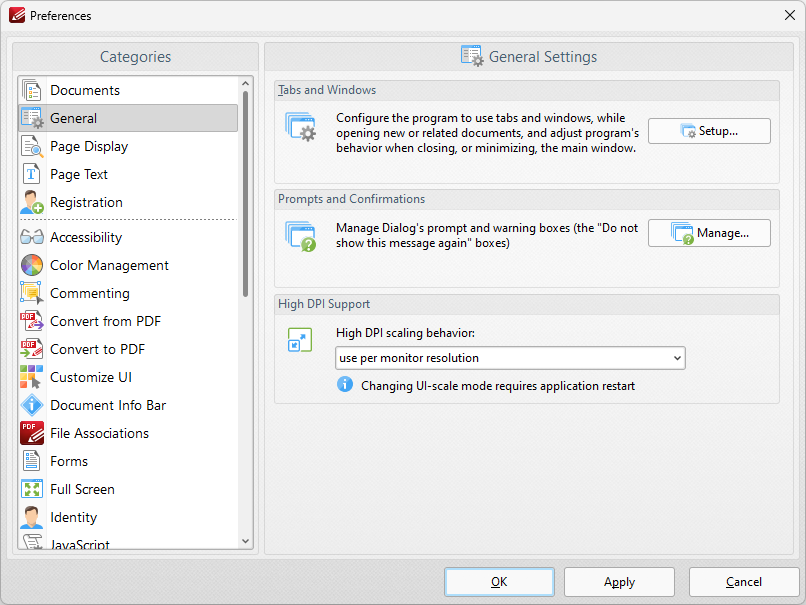Click the Convert from PDF icon
806x605 pixels.
click(32, 321)
